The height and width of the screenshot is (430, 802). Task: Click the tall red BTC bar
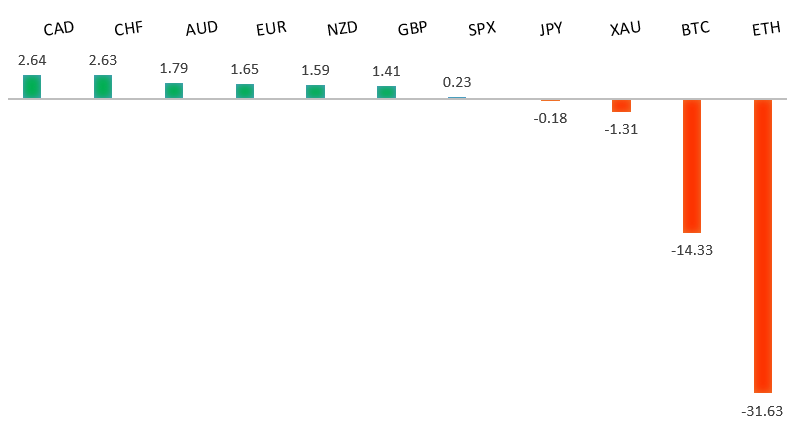(692, 166)
